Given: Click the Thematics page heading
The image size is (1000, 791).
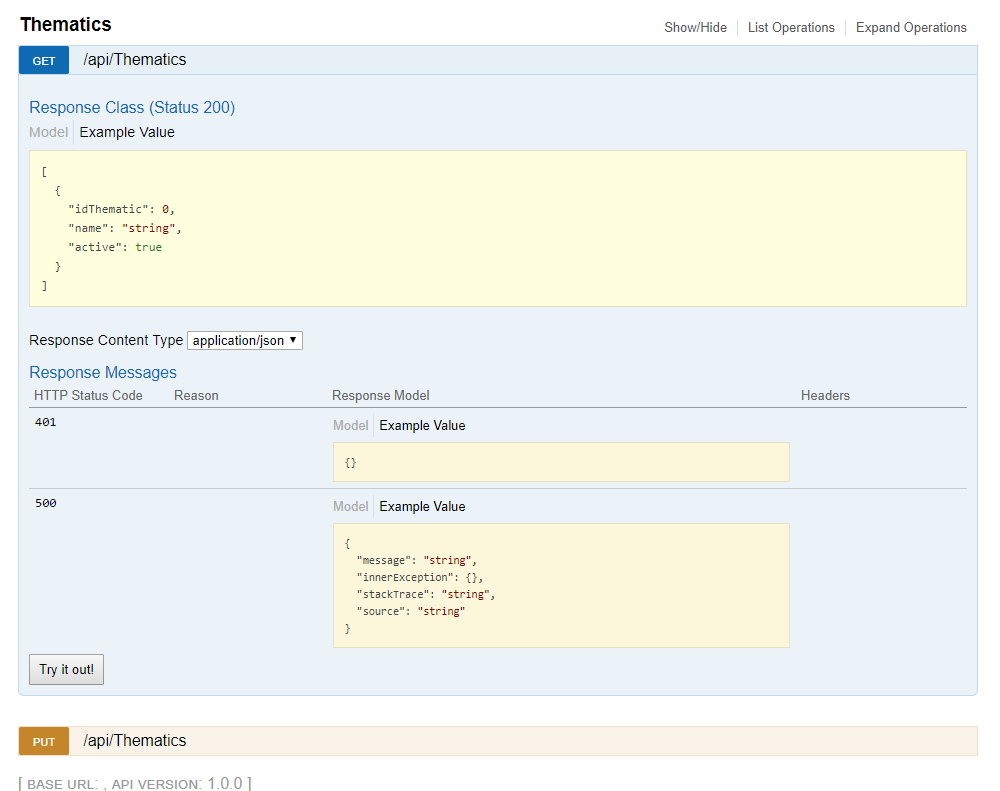Looking at the screenshot, I should pyautogui.click(x=65, y=24).
